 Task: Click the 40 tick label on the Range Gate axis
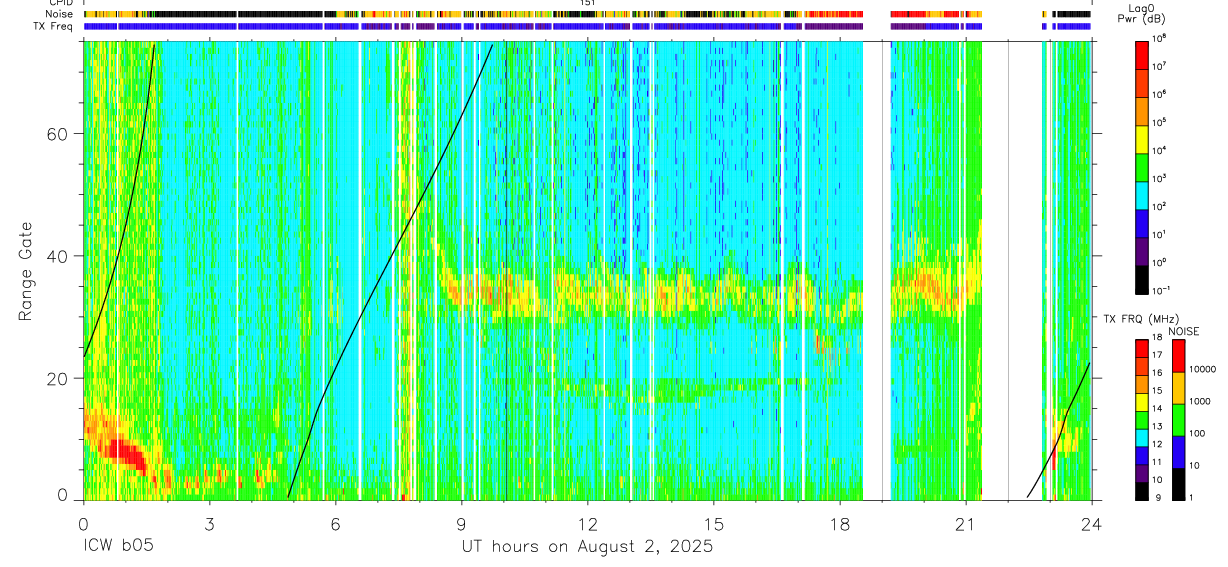click(57, 256)
